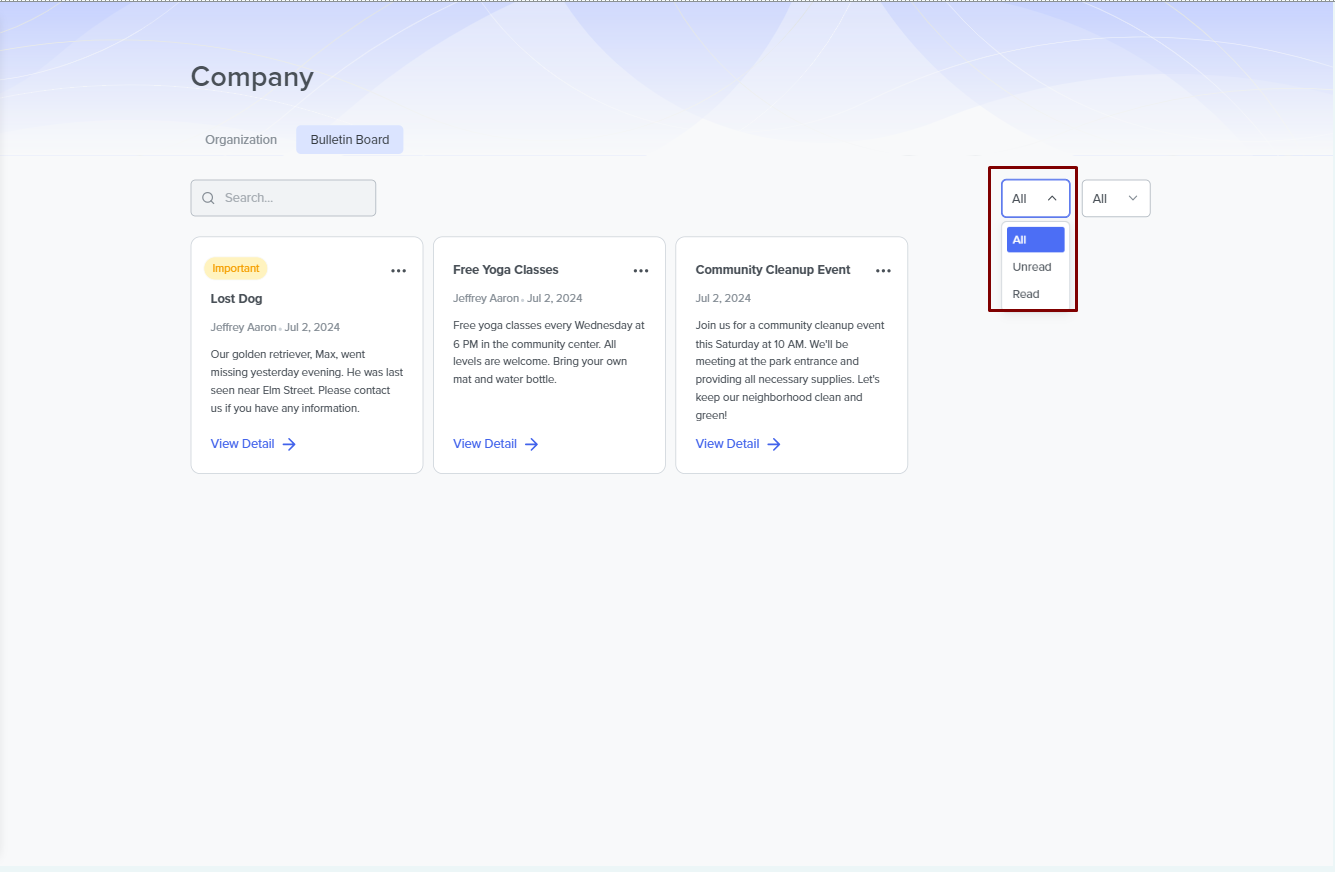
Task: Click the Community Cleanup Event post title
Action: pyautogui.click(x=772, y=270)
